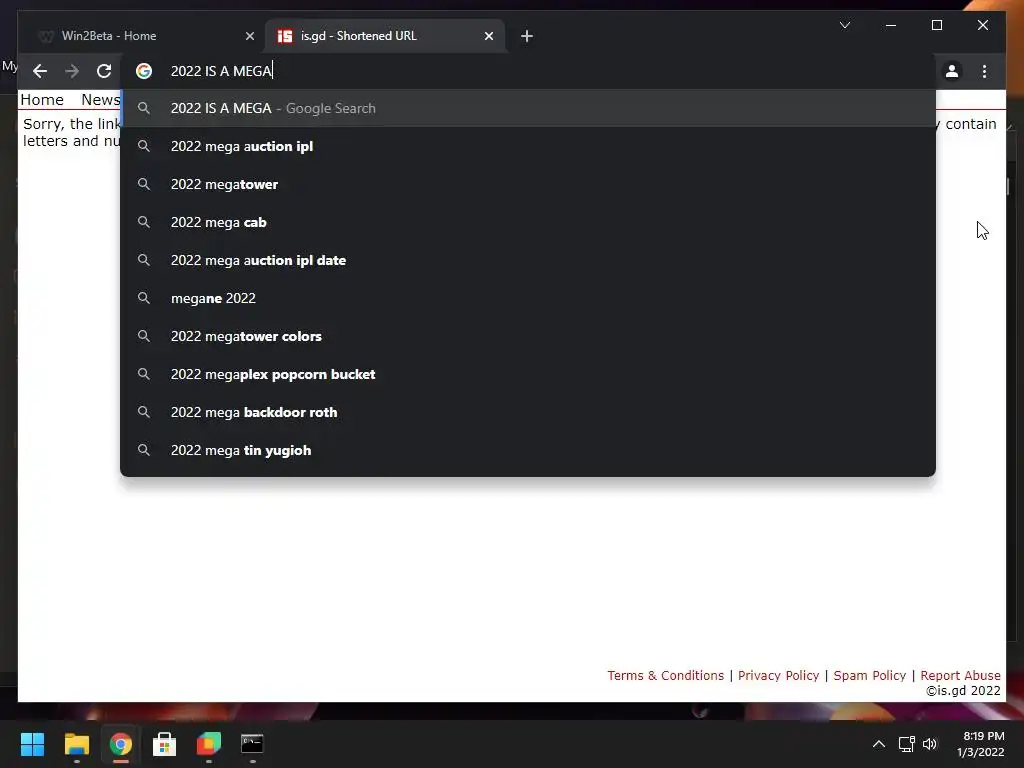Open Microsoft Store from the taskbar
Viewport: 1024px width, 768px height.
(x=165, y=744)
